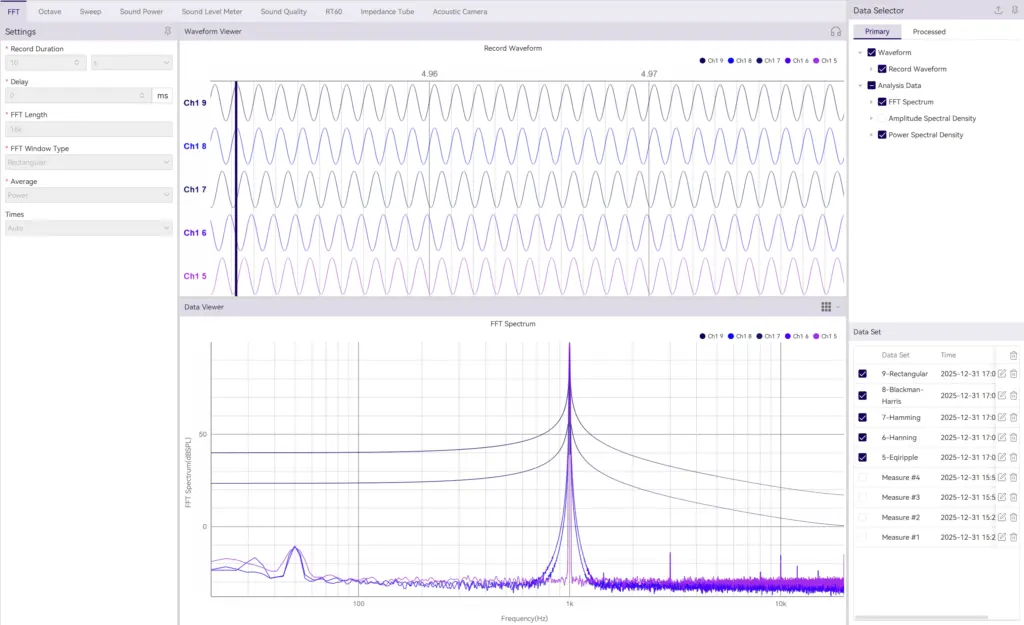Open the FFT Window Type dropdown

[x=89, y=162]
